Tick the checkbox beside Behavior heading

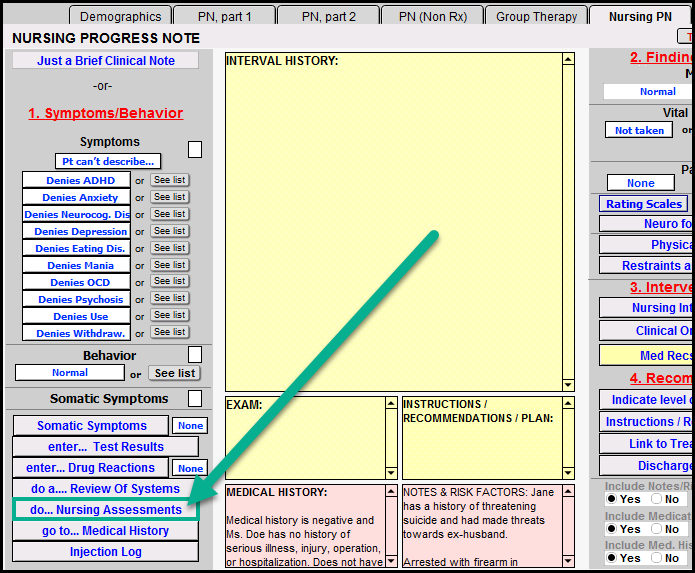point(195,354)
